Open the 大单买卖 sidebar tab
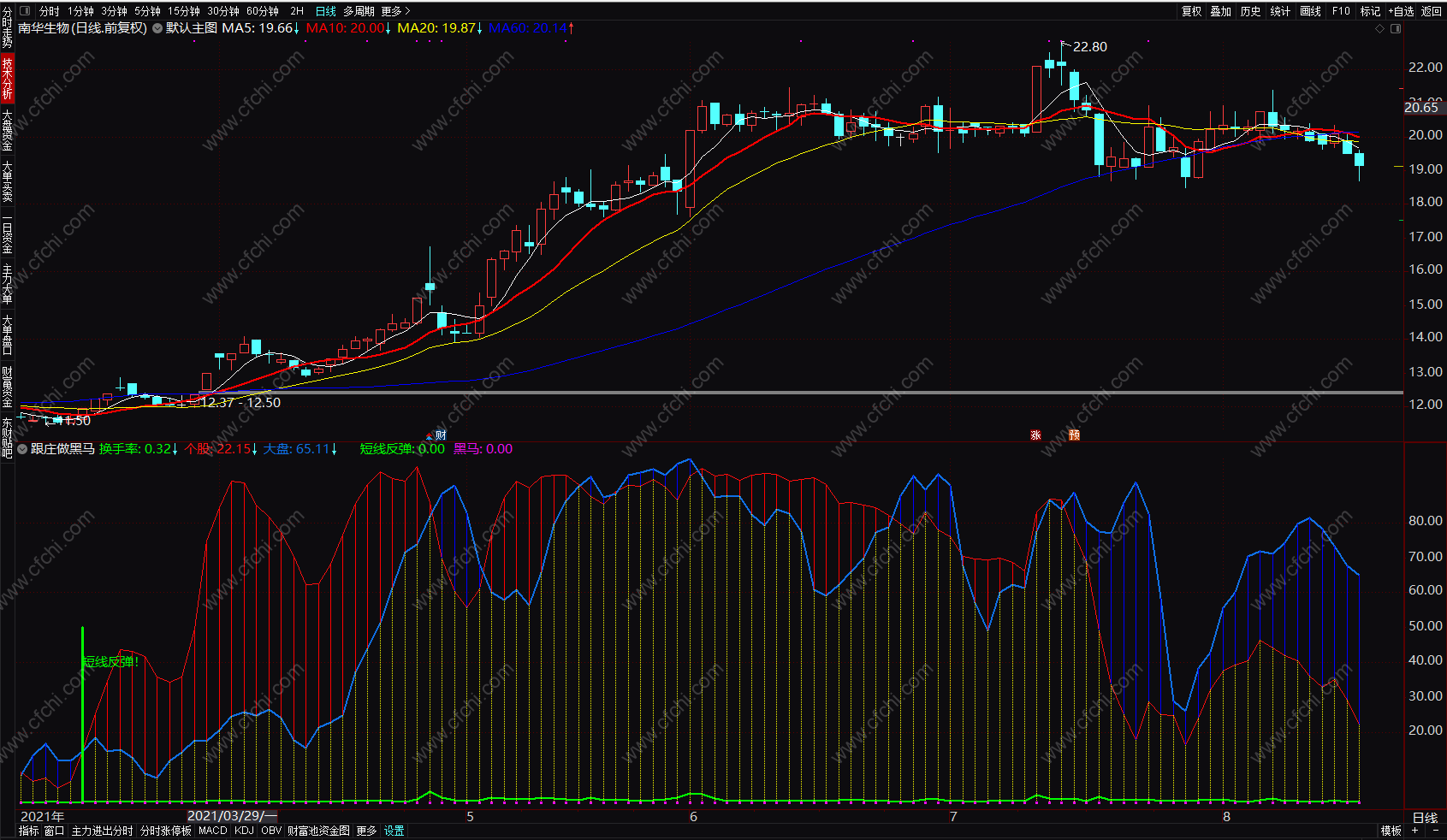Viewport: 1447px width, 840px height. click(x=7, y=180)
